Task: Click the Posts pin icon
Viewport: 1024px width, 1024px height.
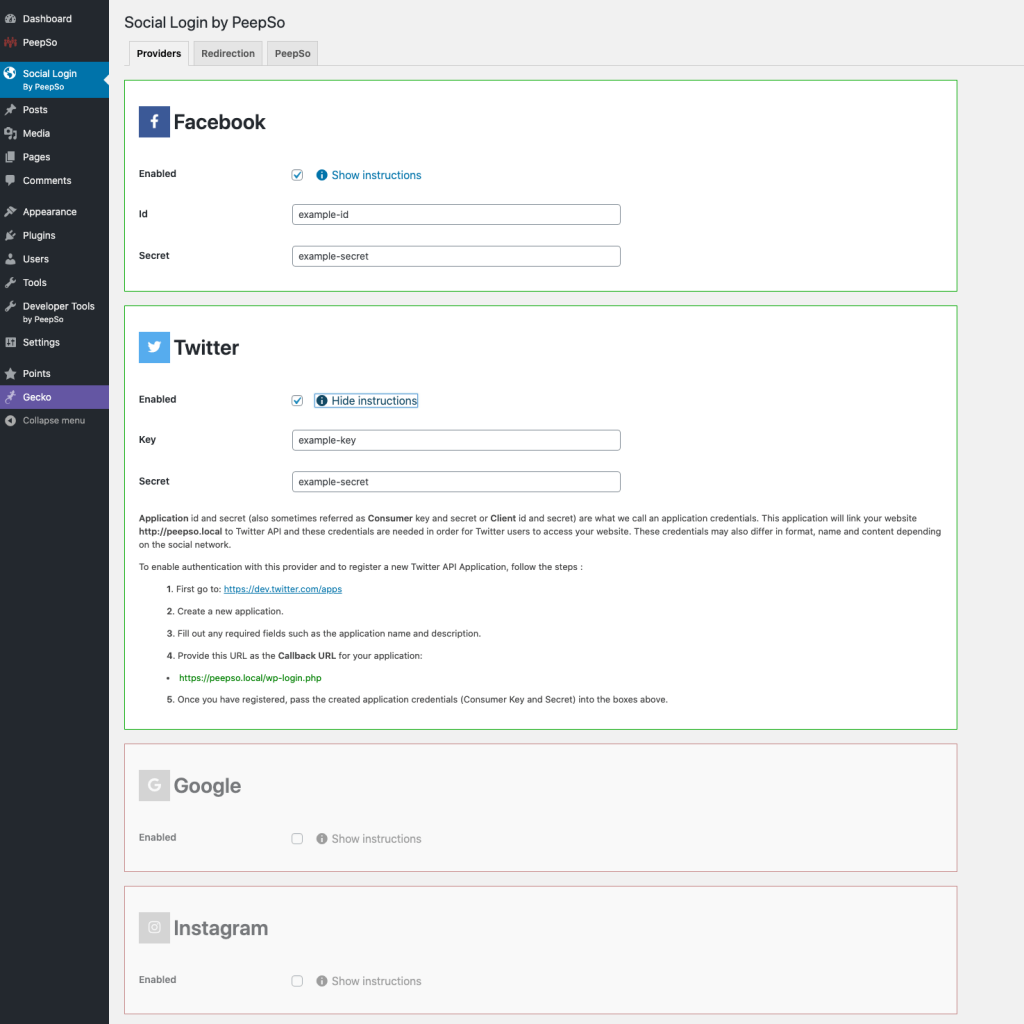Action: 10,110
